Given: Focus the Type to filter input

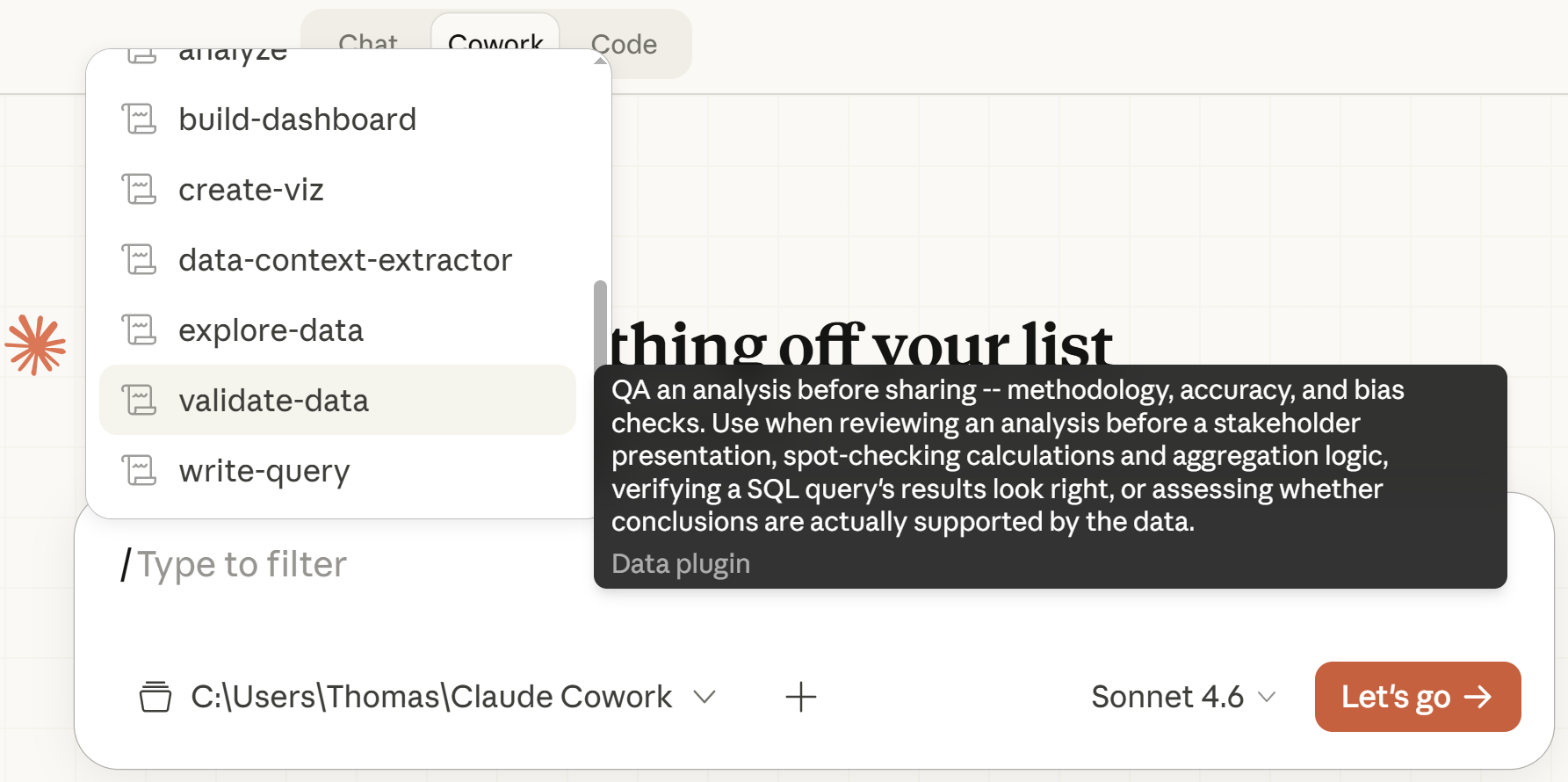Looking at the screenshot, I should 351,564.
